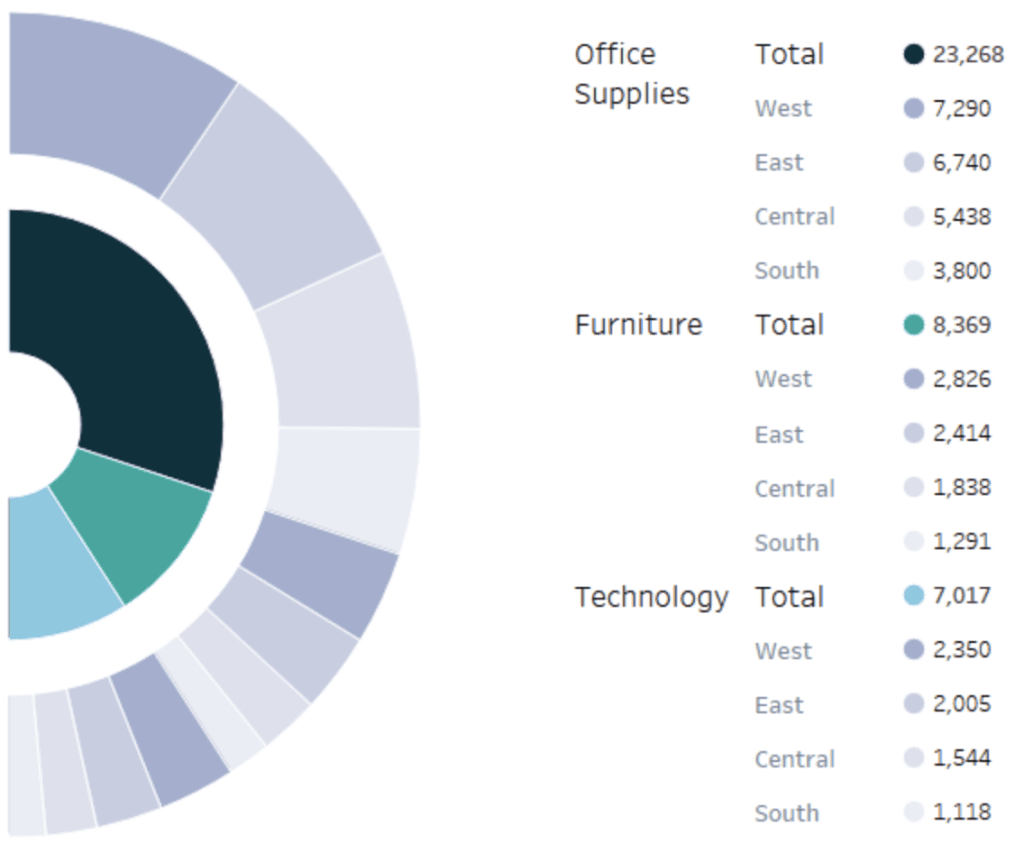1024x853 pixels.
Task: Select the Office Supplies category label
Action: tap(632, 74)
